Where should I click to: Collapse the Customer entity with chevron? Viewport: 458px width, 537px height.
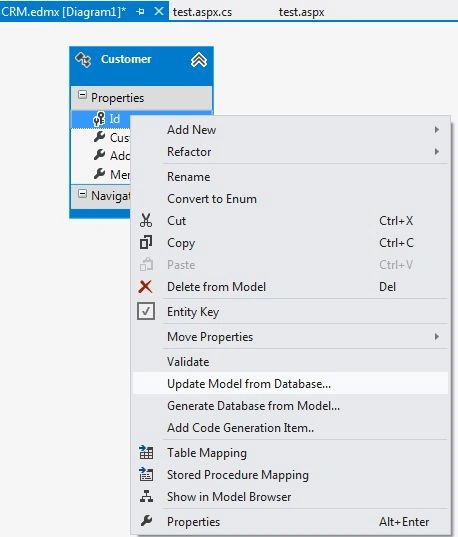[199, 60]
